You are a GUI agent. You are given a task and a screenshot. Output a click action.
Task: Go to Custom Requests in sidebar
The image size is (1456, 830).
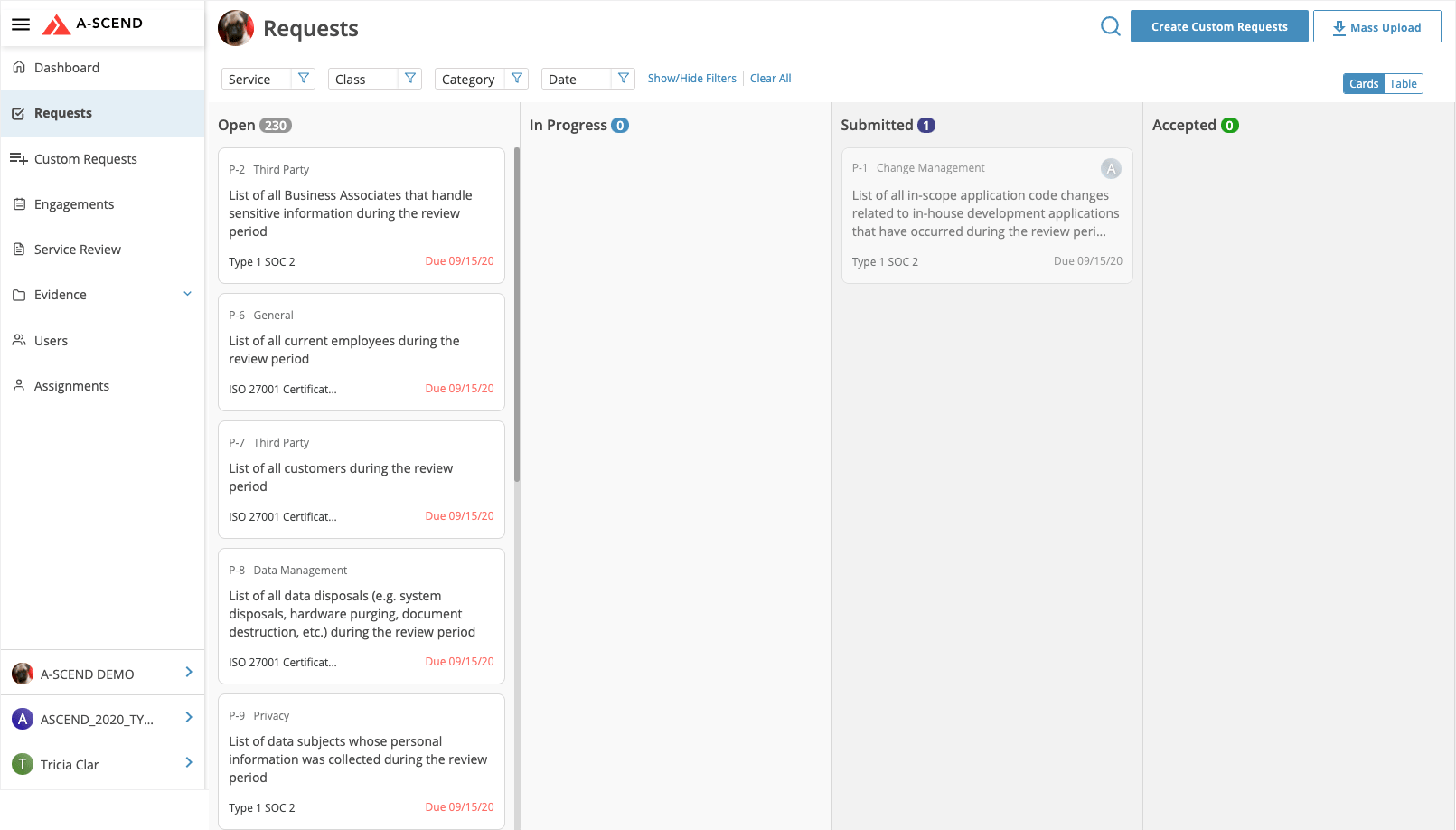point(86,159)
